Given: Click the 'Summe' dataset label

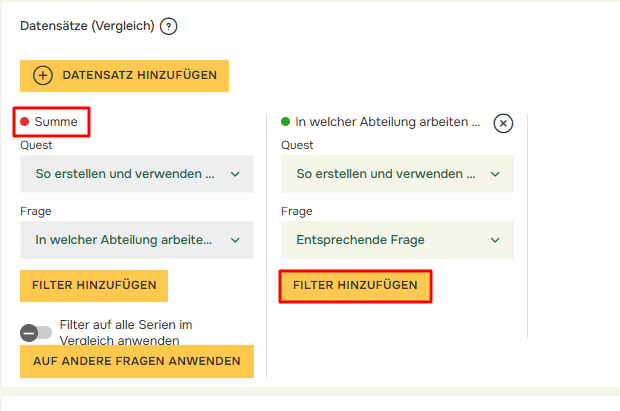Looking at the screenshot, I should (56, 122).
